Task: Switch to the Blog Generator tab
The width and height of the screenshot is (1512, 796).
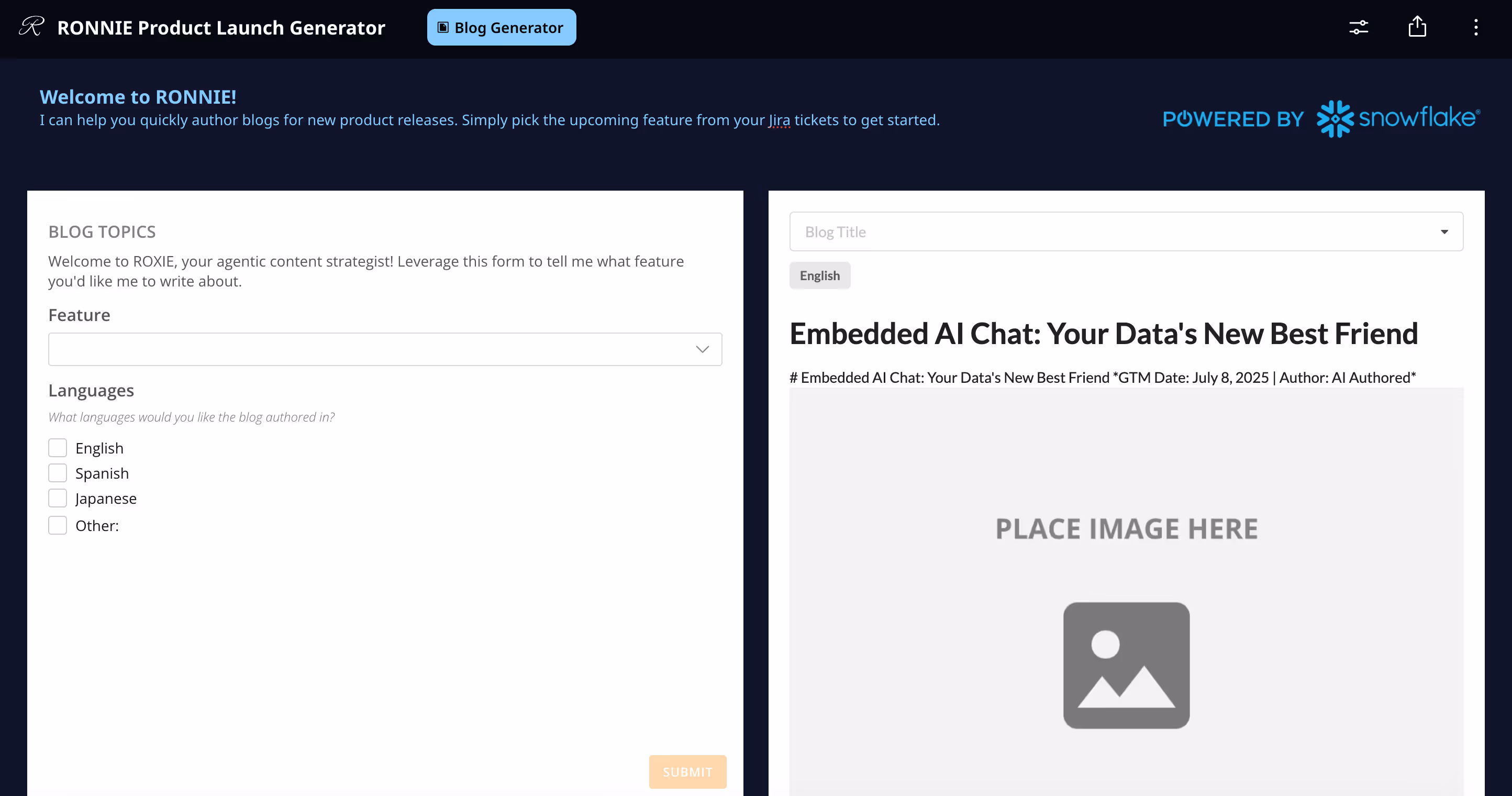Action: 501,27
